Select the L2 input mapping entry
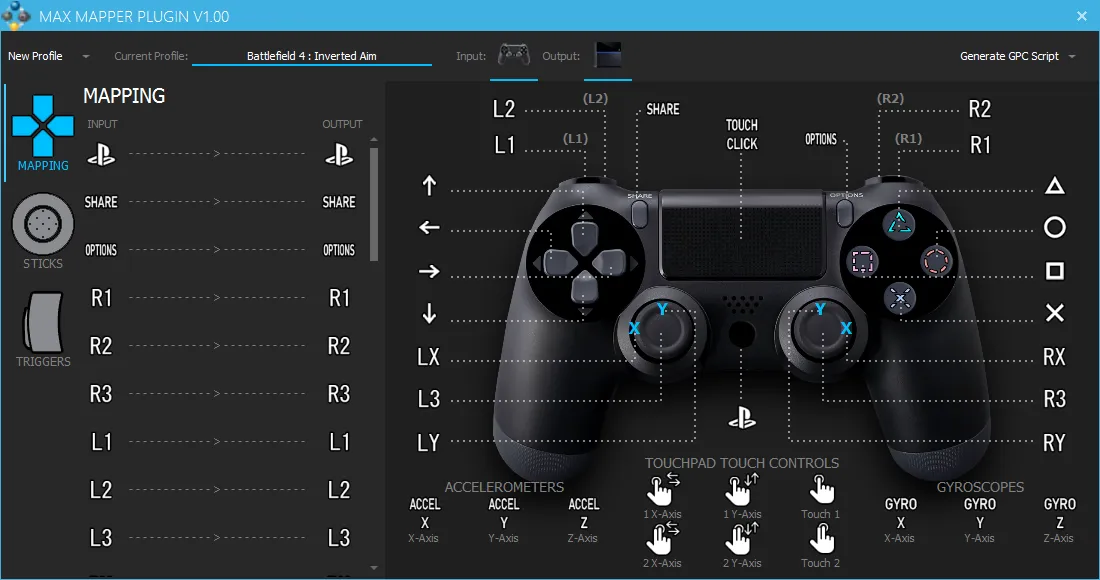Screen dimensions: 1100x580 click(101, 490)
